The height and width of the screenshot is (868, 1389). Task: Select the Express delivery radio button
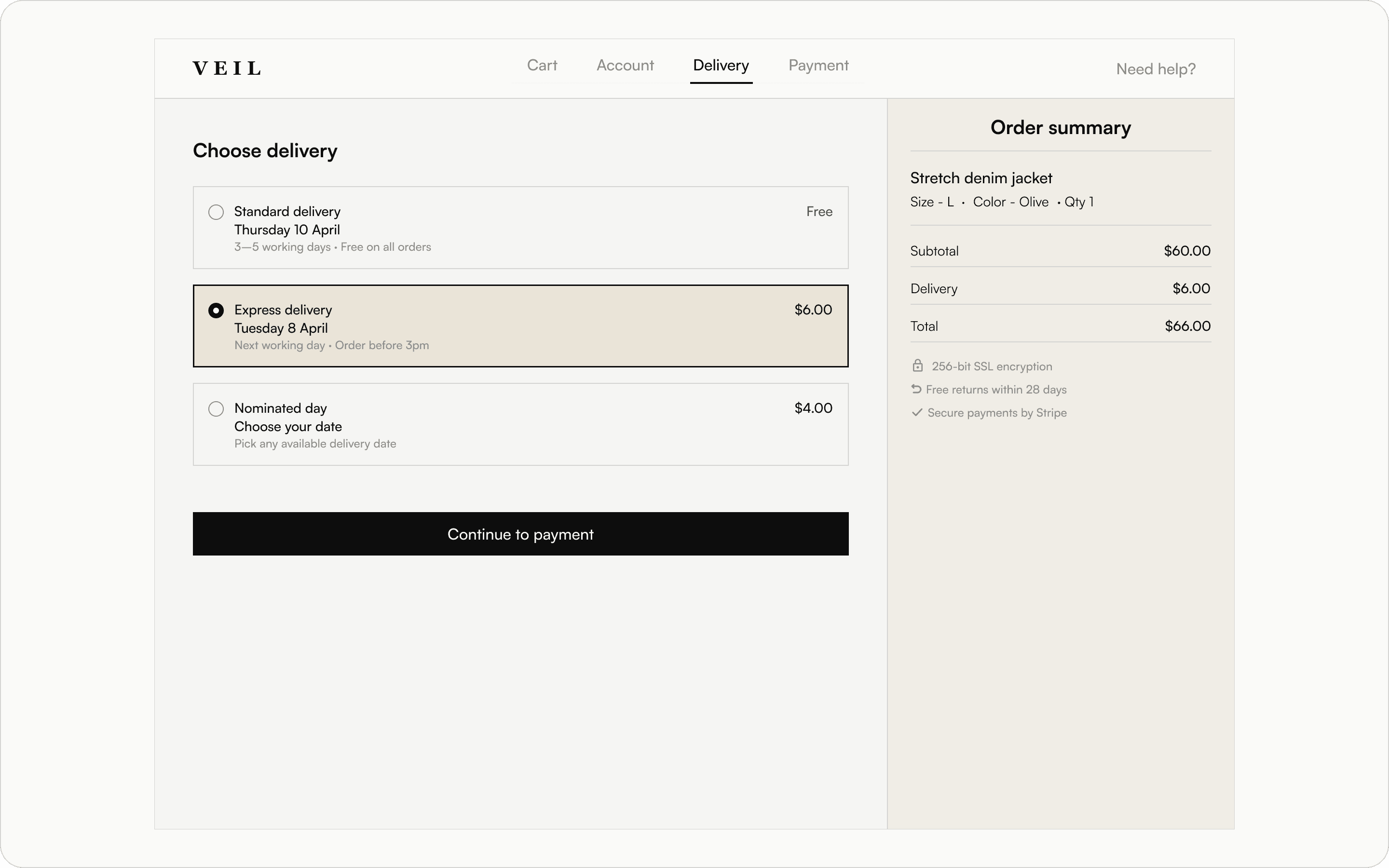(216, 311)
